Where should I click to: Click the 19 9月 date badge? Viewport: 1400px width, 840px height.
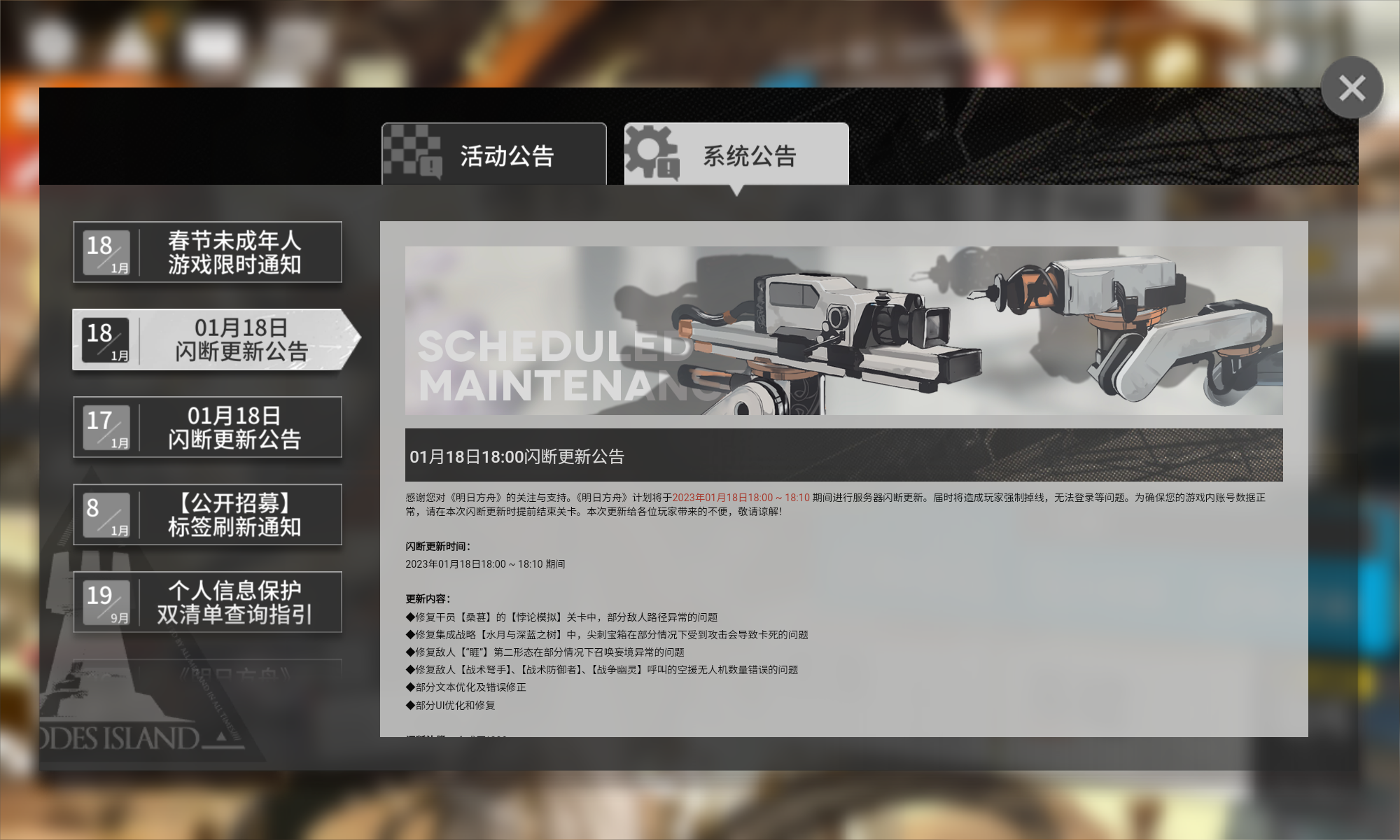pyautogui.click(x=106, y=603)
